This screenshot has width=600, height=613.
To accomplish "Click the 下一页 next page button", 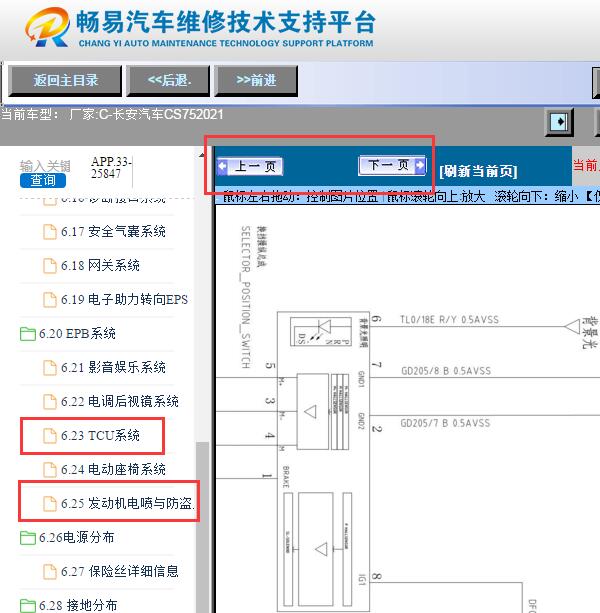I will click(392, 165).
